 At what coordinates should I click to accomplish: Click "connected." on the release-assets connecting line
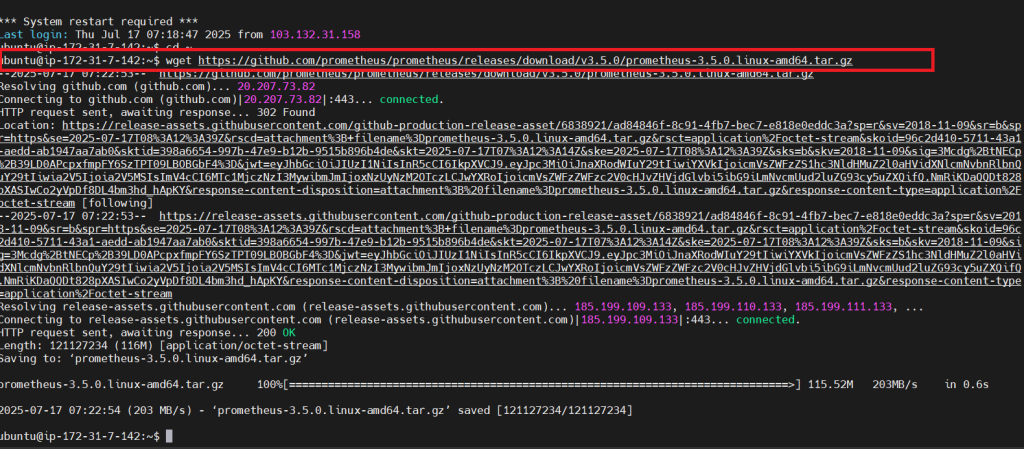tap(767, 320)
